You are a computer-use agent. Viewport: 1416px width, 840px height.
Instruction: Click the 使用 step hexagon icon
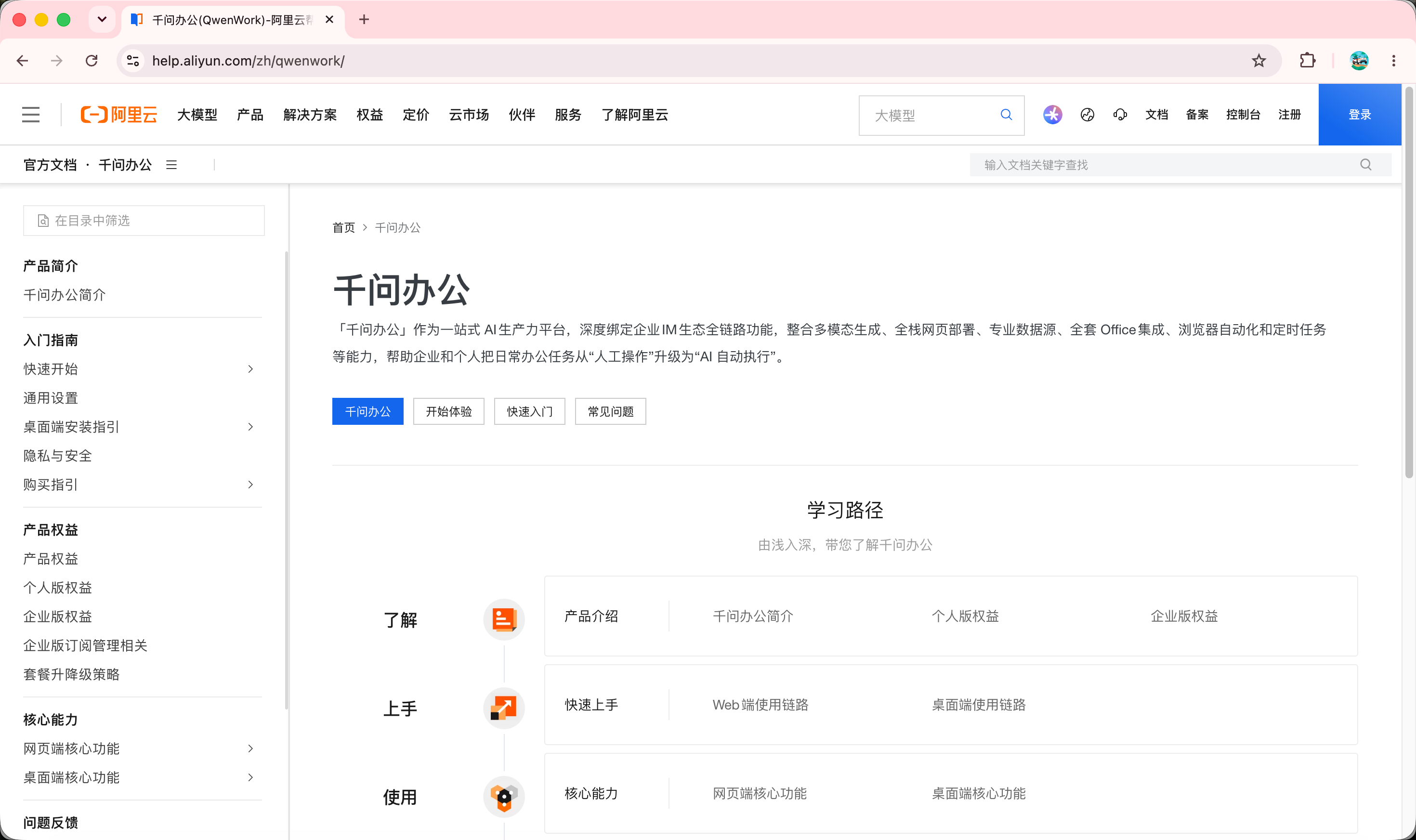pos(504,797)
